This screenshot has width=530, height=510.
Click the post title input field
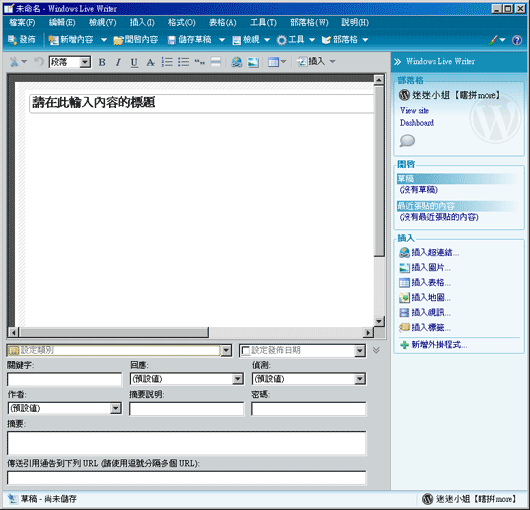[x=202, y=103]
